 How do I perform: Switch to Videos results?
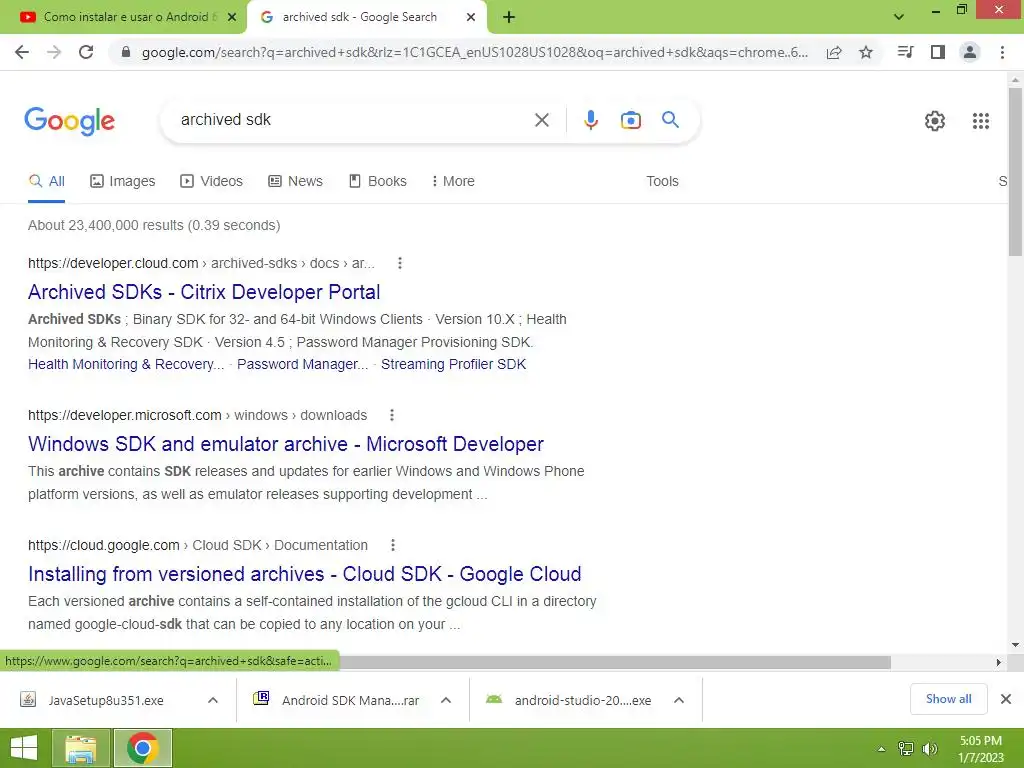(x=212, y=182)
